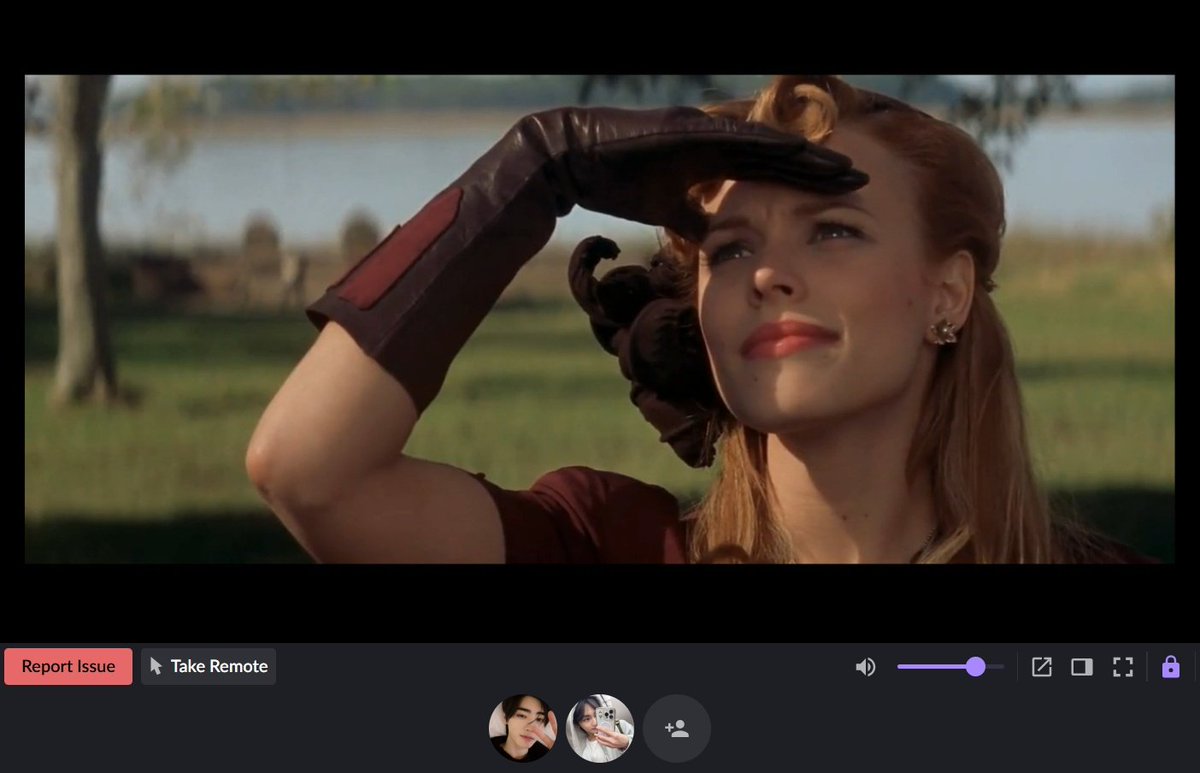Invite someone with the add person icon

pyautogui.click(x=677, y=728)
